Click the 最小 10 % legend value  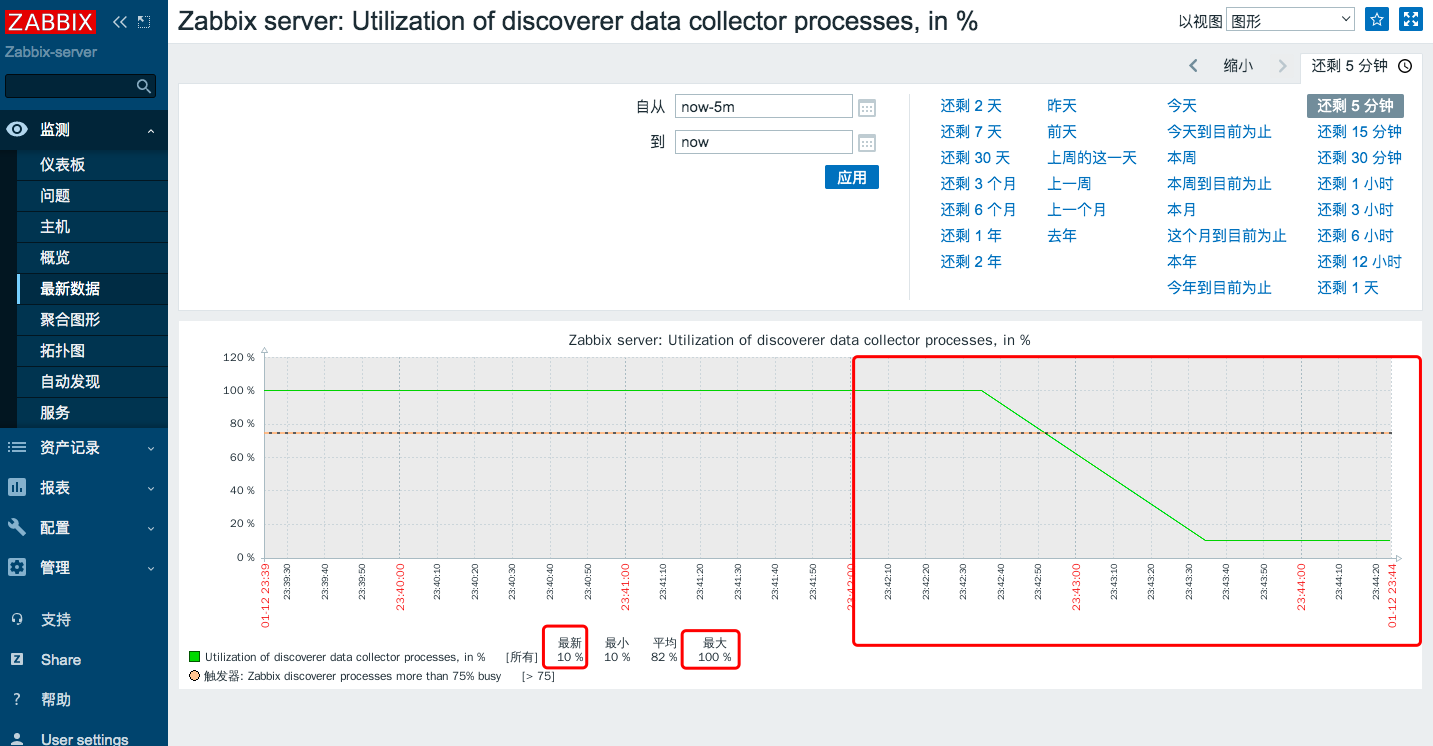(x=617, y=658)
